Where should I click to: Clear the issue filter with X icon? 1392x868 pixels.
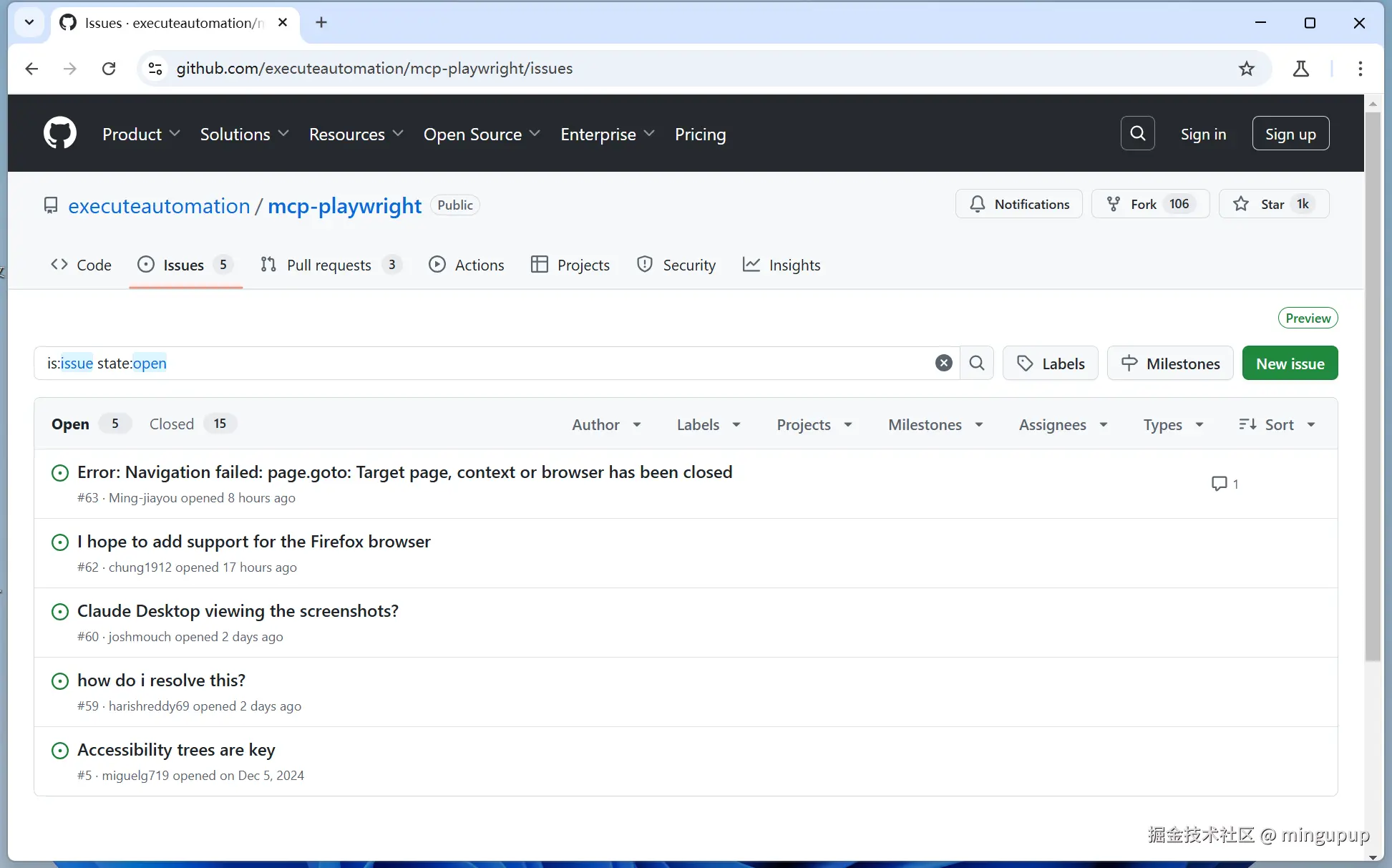tap(943, 364)
